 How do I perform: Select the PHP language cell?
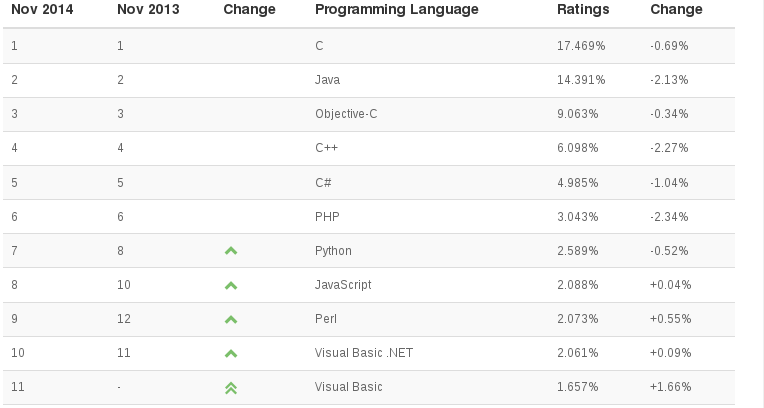327,217
